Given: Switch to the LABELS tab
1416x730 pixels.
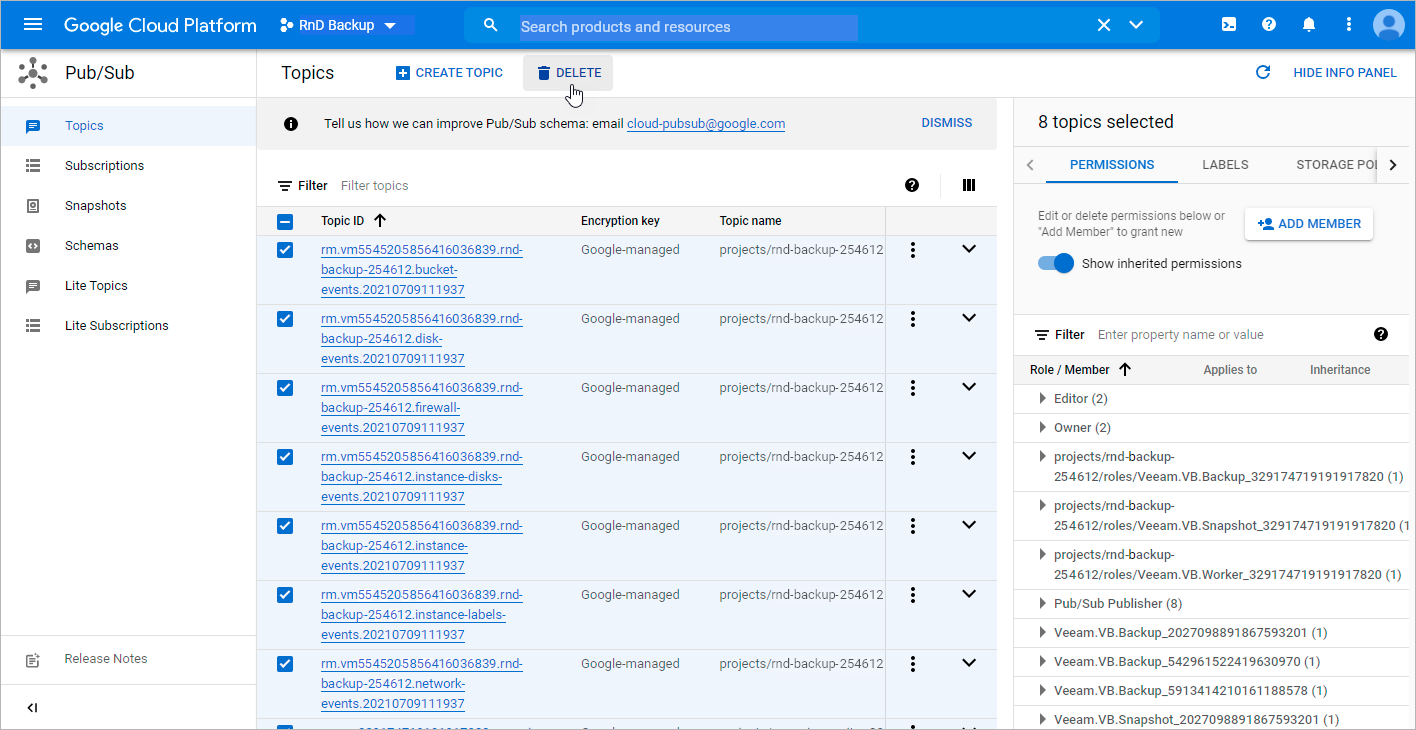Looking at the screenshot, I should [x=1225, y=165].
